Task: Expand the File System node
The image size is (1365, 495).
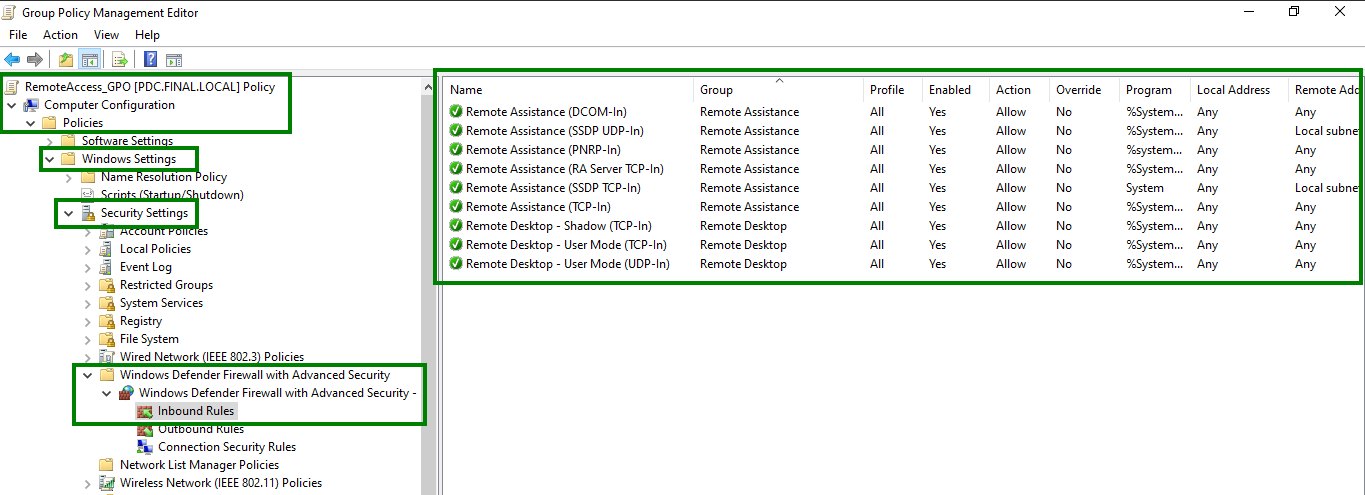Action: pos(87,339)
